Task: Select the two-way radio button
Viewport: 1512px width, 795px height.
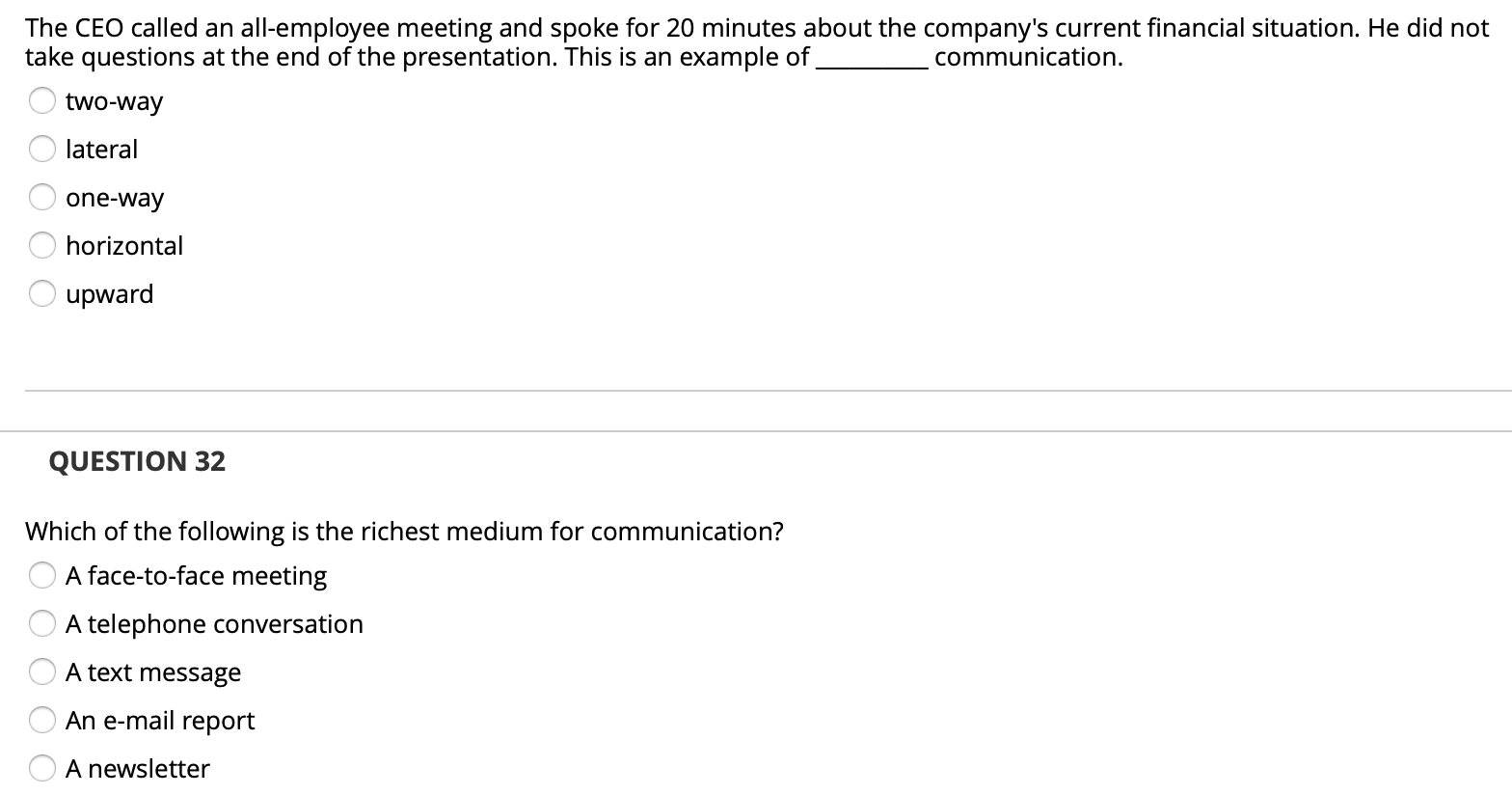Action: [x=42, y=100]
